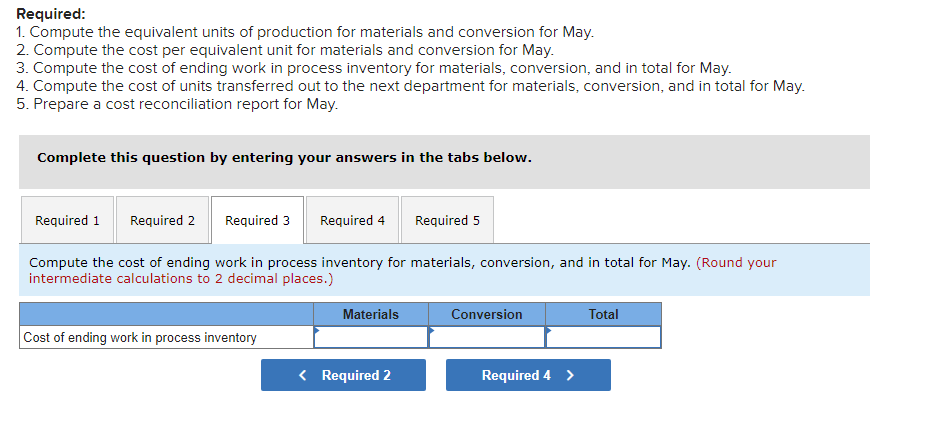The width and height of the screenshot is (938, 425).
Task: Click the Total column header
Action: point(603,314)
